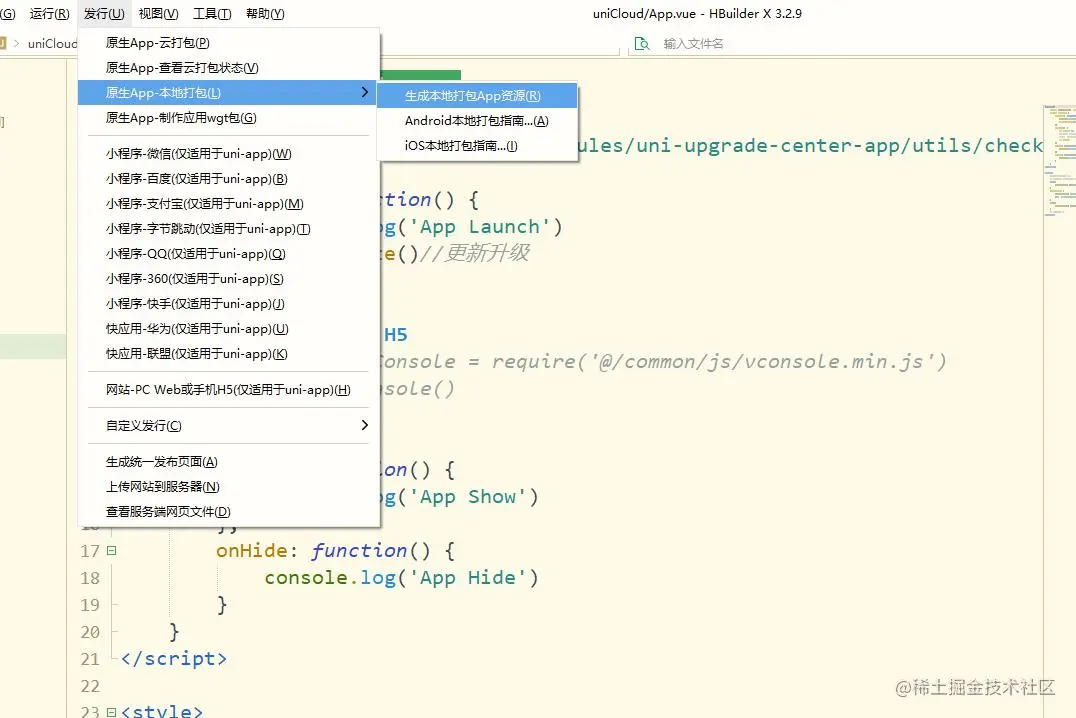The image size is (1076, 718).
Task: Select 小程序-快手(仅适用于uni-app)(J)
Action: [x=229, y=303]
